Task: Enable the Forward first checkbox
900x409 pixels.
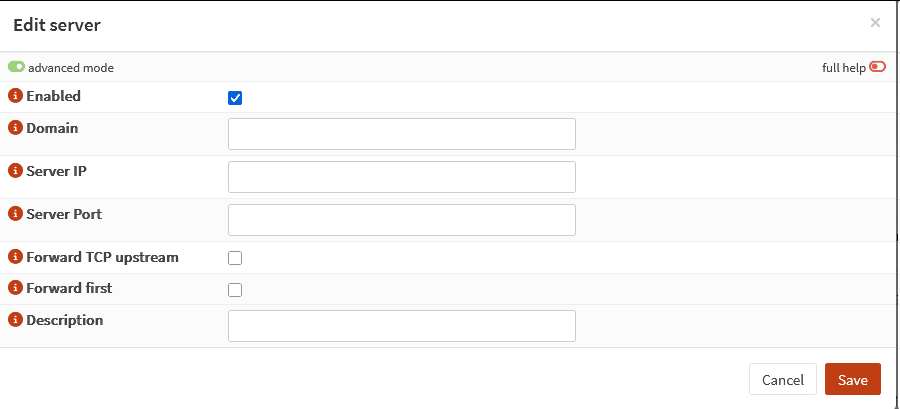Action: 235,290
